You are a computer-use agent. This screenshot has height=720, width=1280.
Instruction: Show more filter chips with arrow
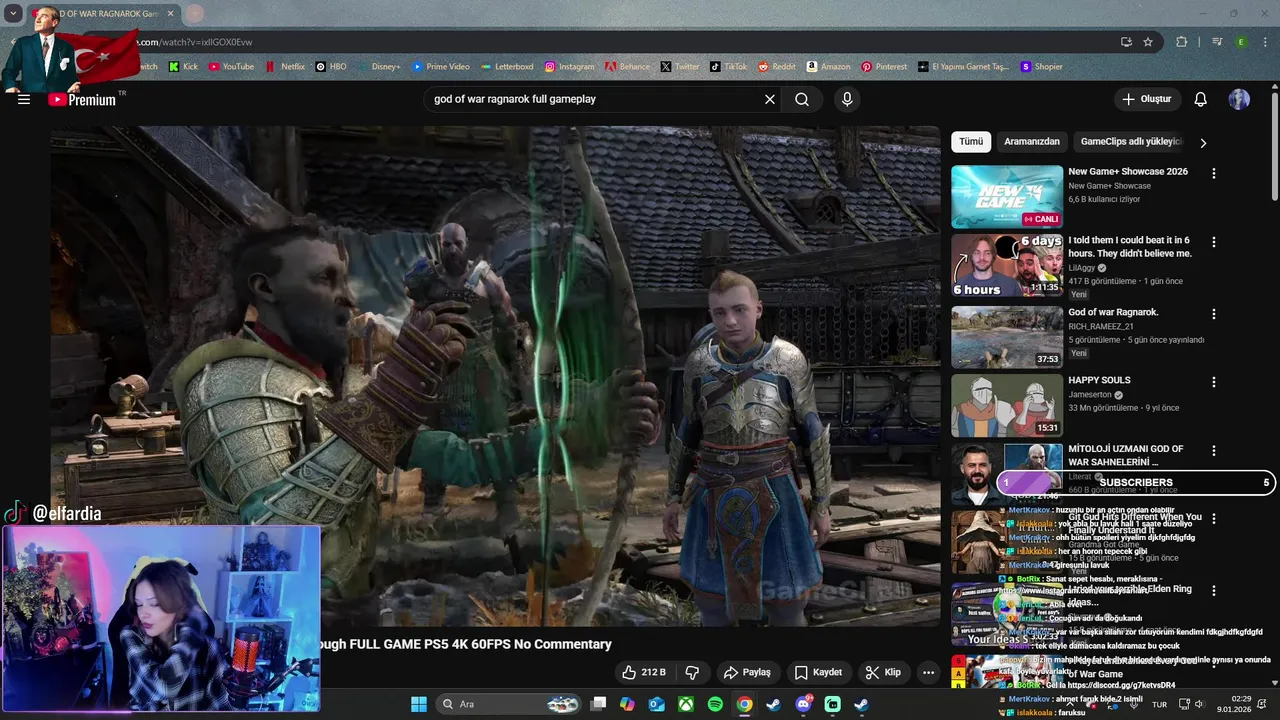pos(1203,142)
